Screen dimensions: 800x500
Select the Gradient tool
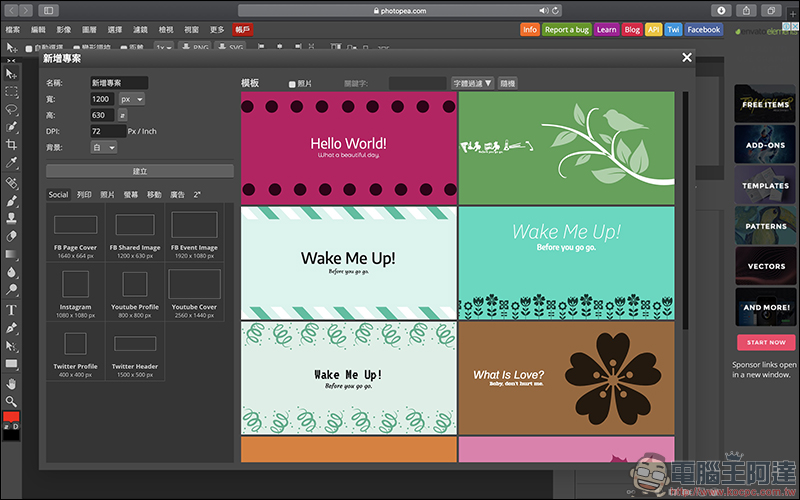click(11, 254)
